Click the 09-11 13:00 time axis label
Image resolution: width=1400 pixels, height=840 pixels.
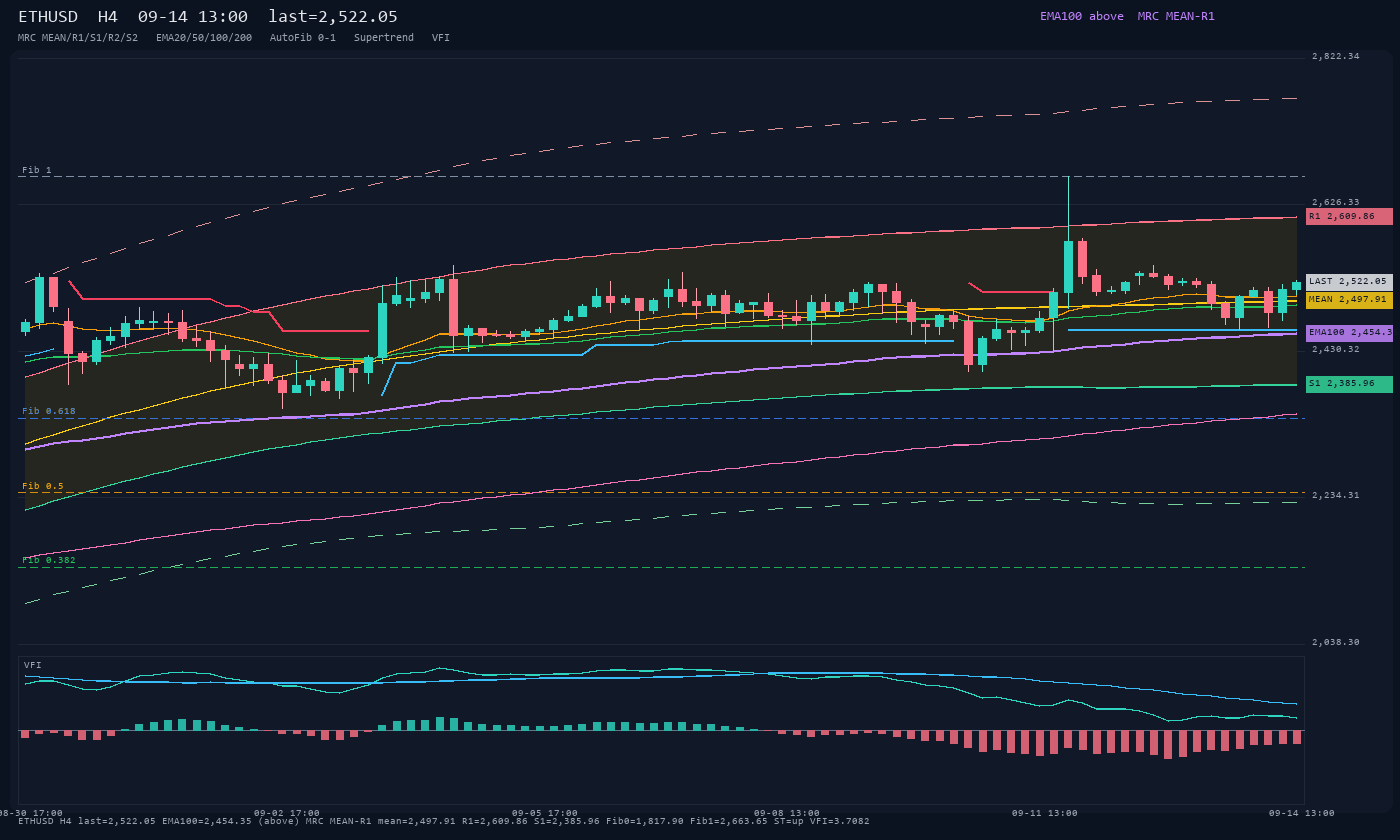click(x=1045, y=813)
